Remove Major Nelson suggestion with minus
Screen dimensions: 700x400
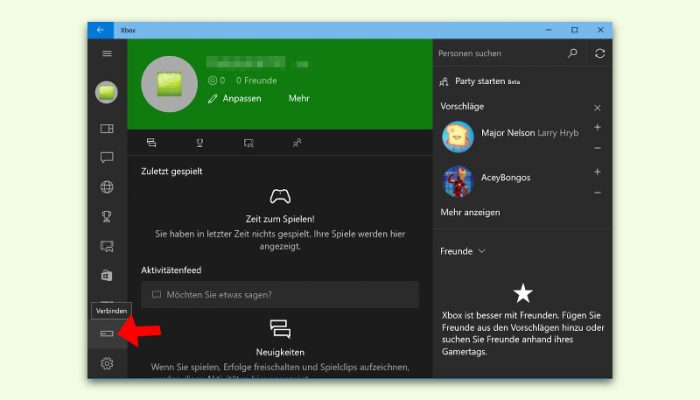pyautogui.click(x=597, y=148)
